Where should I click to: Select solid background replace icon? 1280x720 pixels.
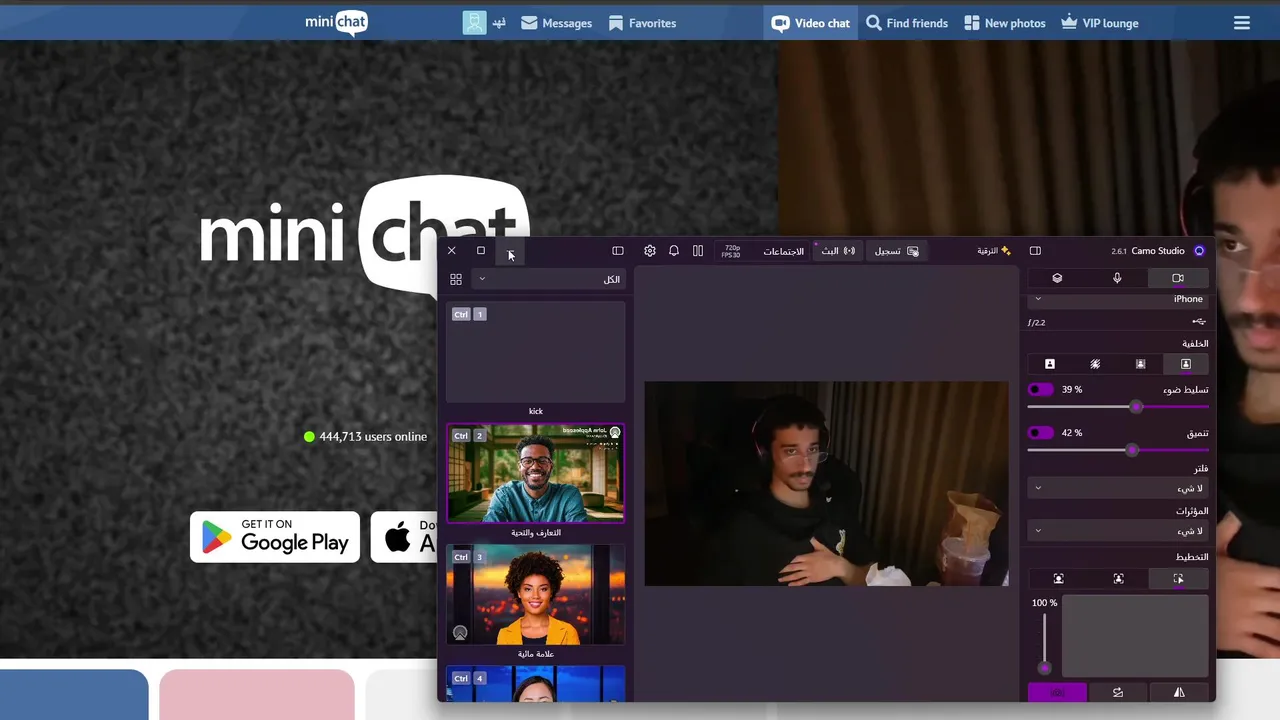pyautogui.click(x=1050, y=364)
